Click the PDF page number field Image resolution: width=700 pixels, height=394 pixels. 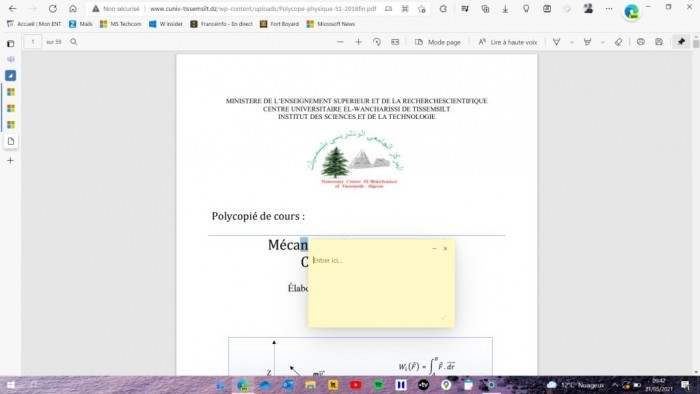(33, 42)
